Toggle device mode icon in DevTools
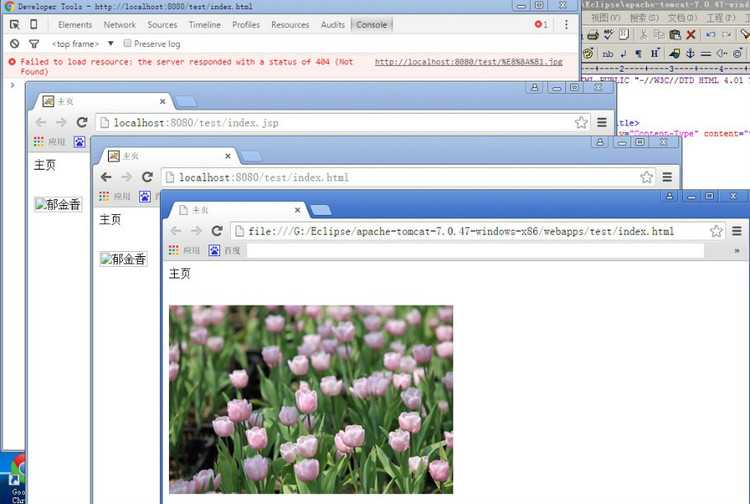 pyautogui.click(x=33, y=24)
